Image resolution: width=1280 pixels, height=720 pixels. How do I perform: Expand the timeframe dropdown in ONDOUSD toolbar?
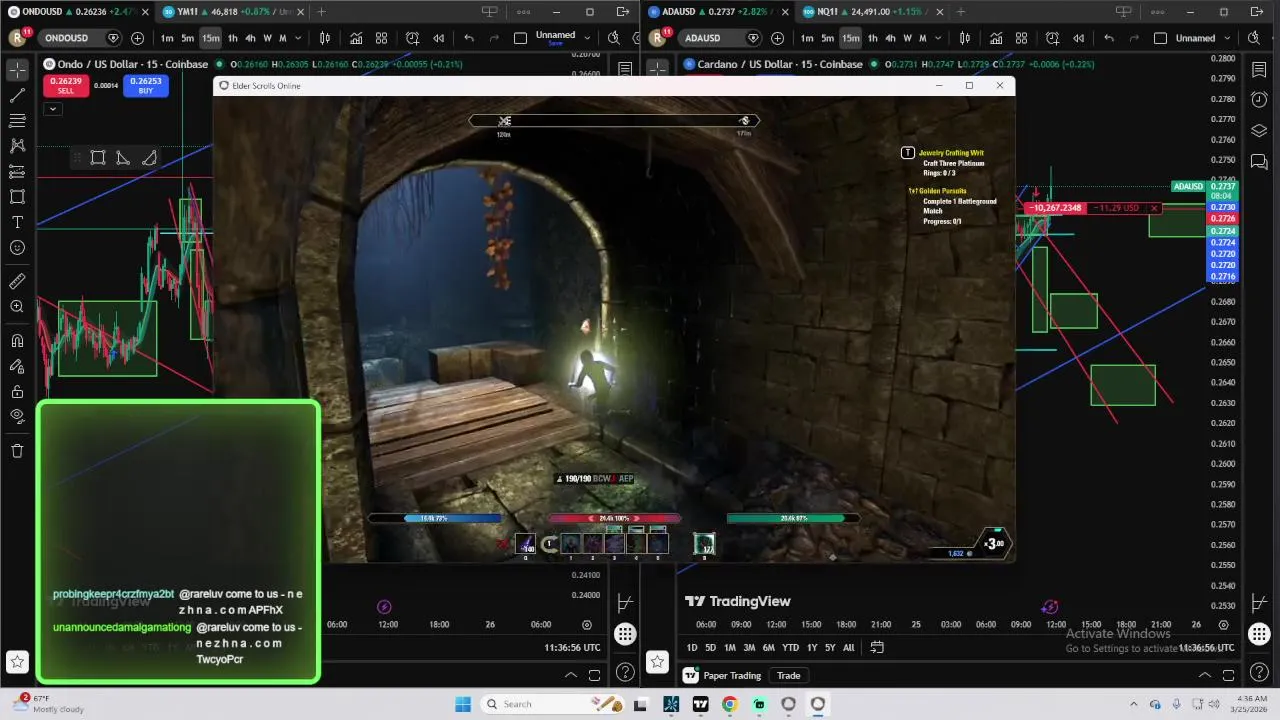click(x=298, y=38)
